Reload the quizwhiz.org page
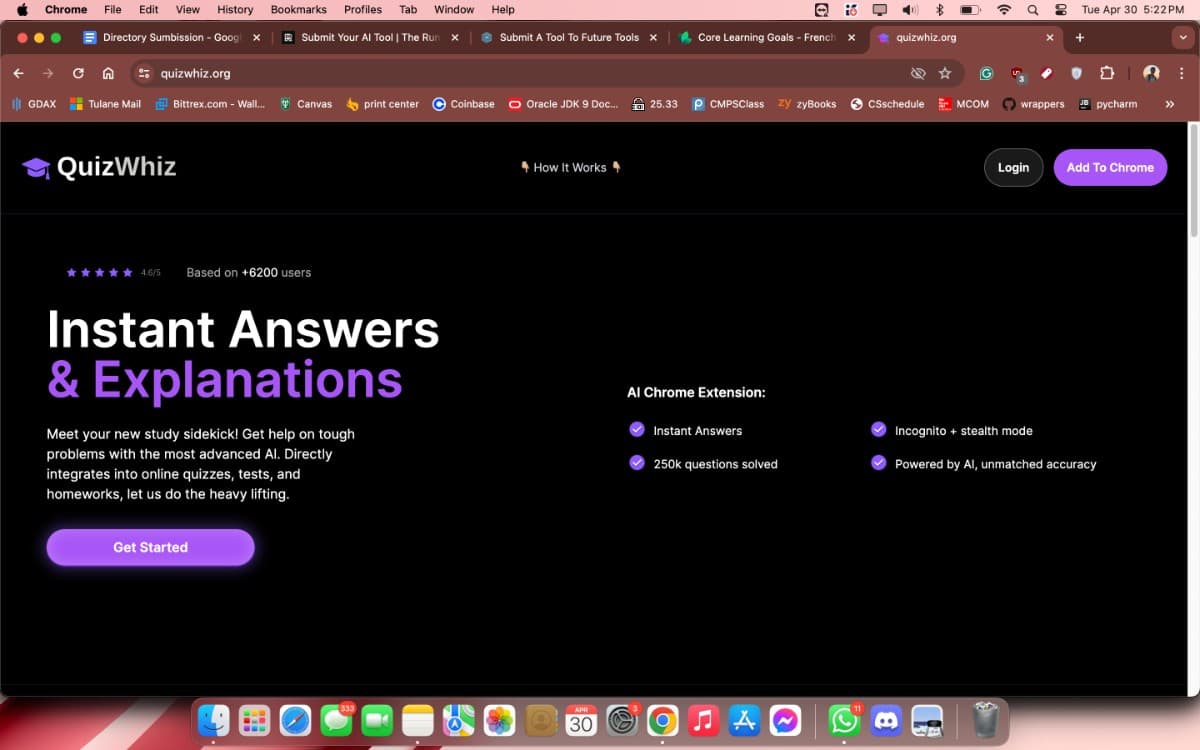The width and height of the screenshot is (1200, 750). coord(78,73)
